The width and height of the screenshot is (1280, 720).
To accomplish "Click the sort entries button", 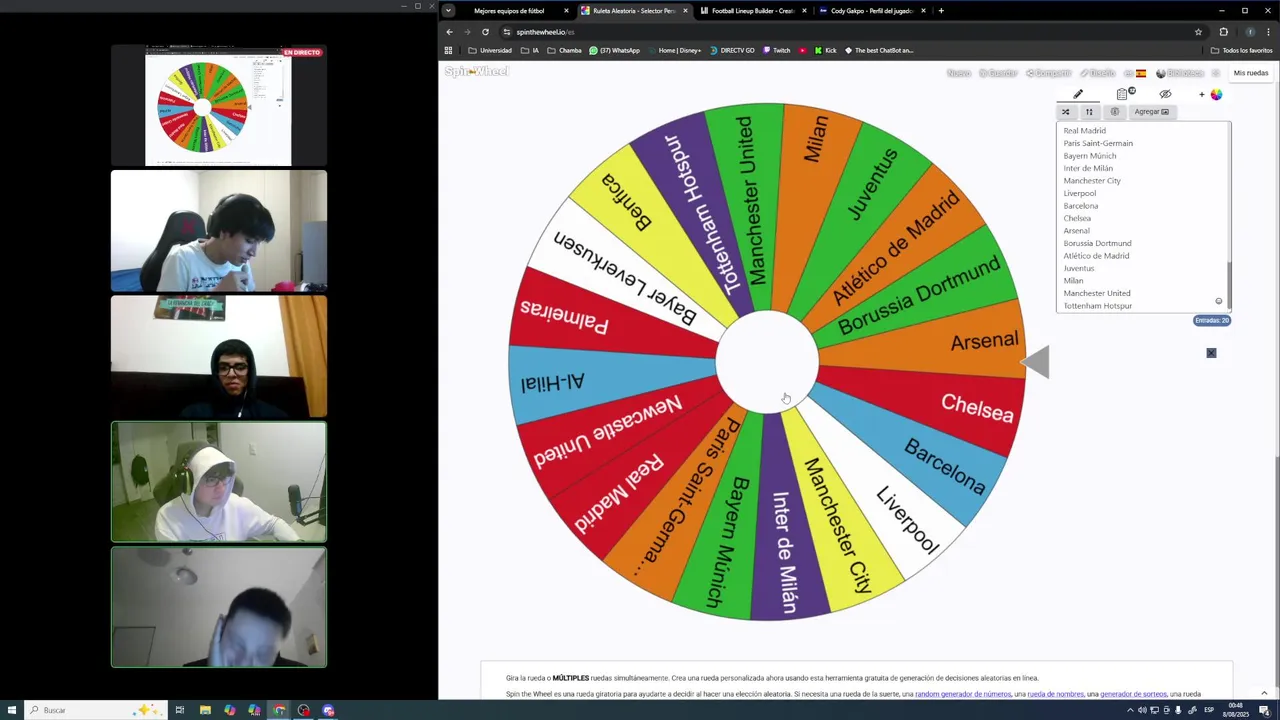I will [1089, 112].
